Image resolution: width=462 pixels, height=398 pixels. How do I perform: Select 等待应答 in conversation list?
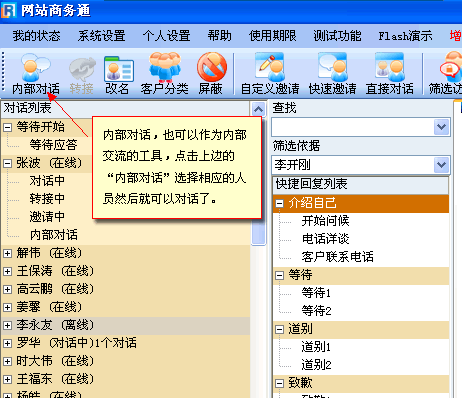pyautogui.click(x=53, y=145)
